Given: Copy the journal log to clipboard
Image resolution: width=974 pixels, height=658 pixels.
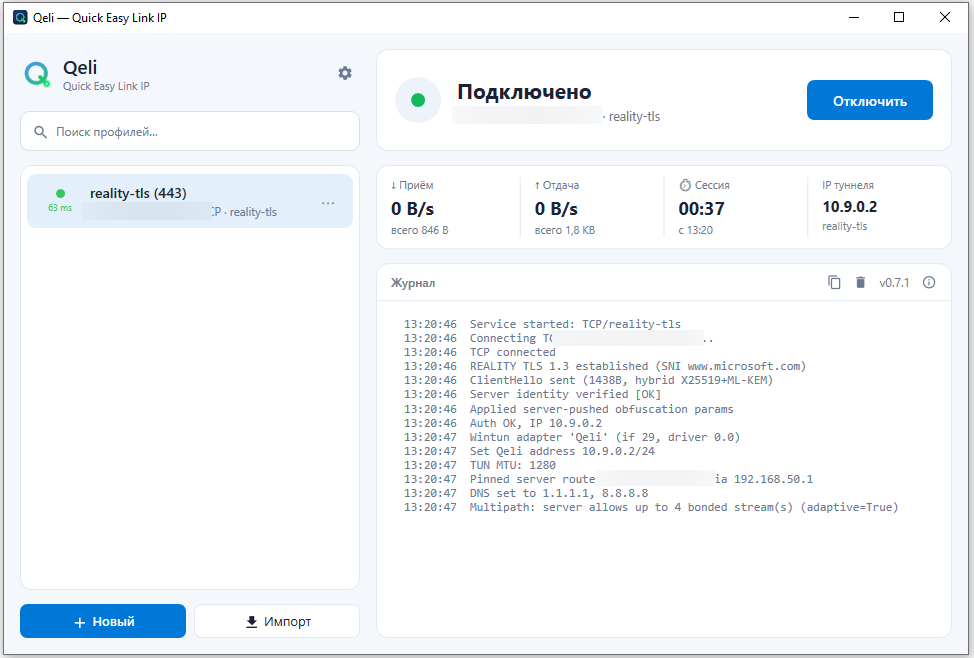Looking at the screenshot, I should (x=834, y=283).
